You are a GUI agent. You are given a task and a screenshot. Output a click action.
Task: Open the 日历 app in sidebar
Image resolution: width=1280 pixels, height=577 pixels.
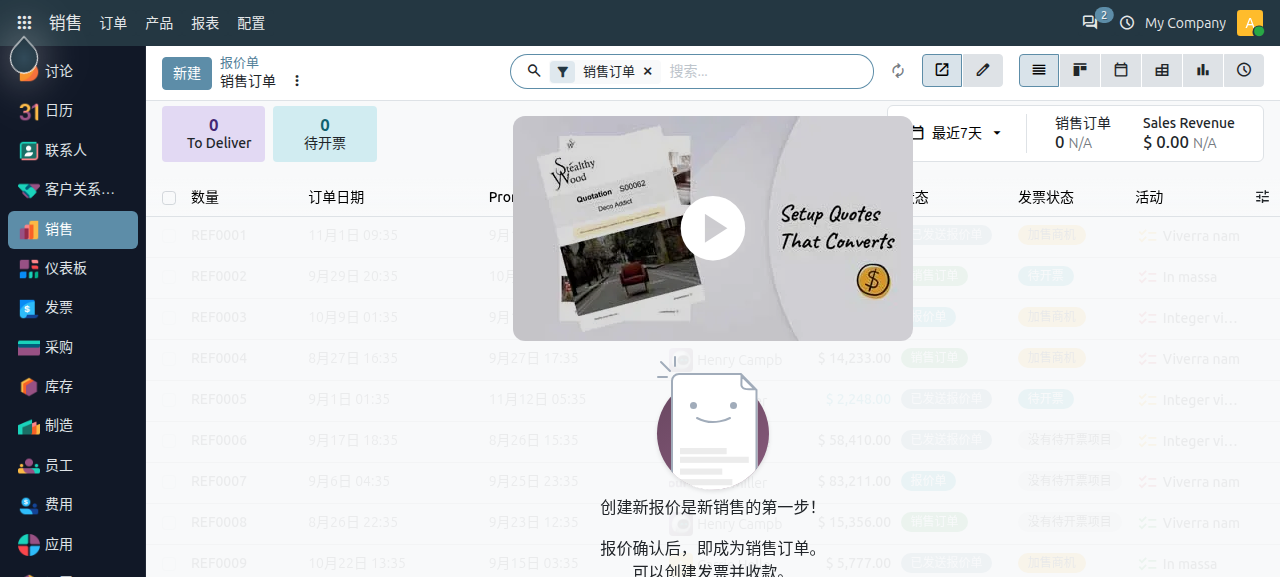73,111
